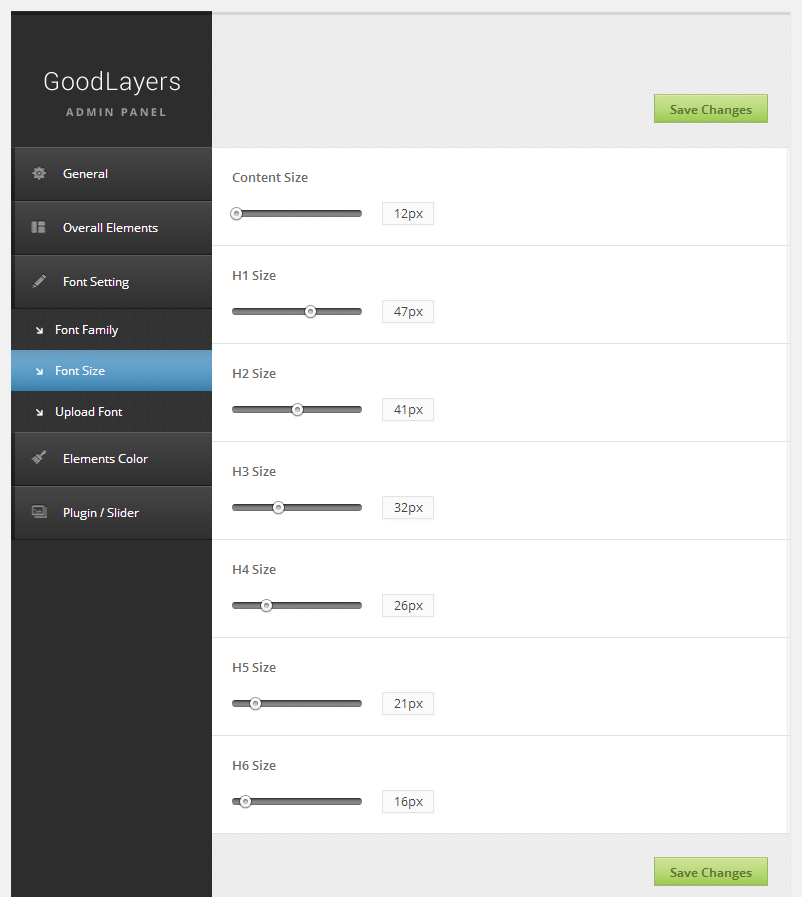Click the top Save Changes button

point(710,109)
